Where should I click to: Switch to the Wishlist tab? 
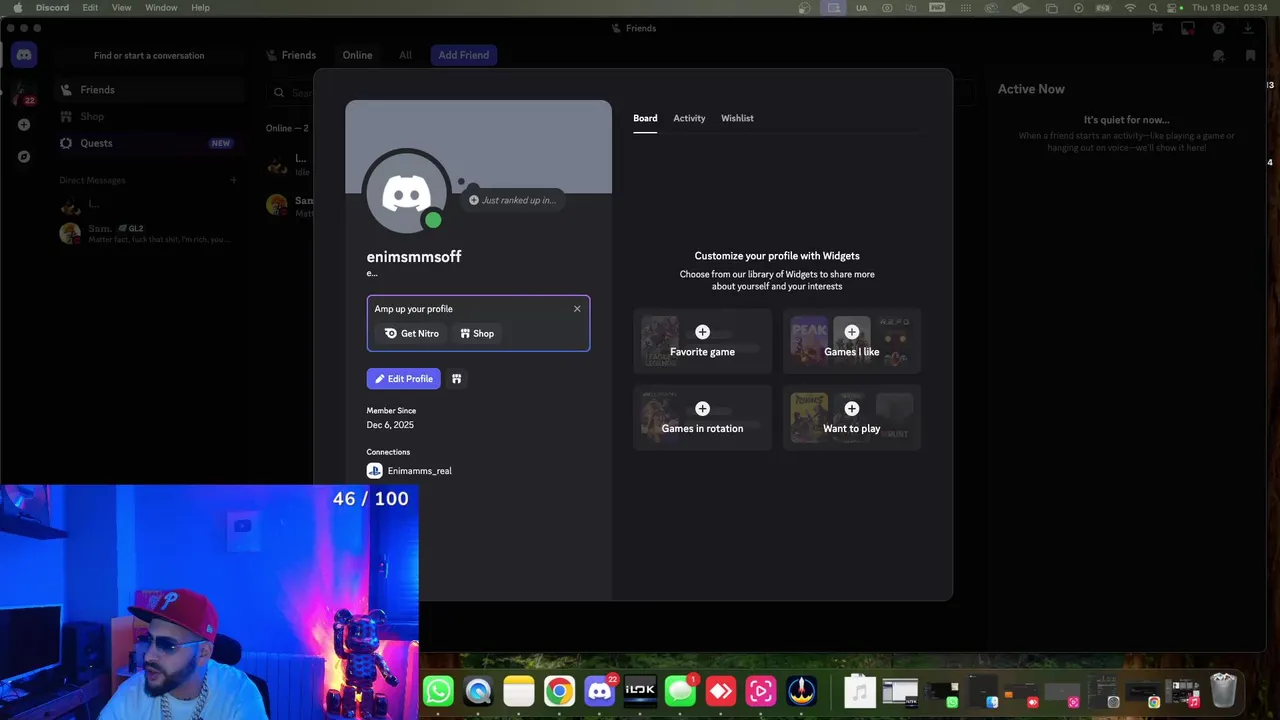coord(737,118)
